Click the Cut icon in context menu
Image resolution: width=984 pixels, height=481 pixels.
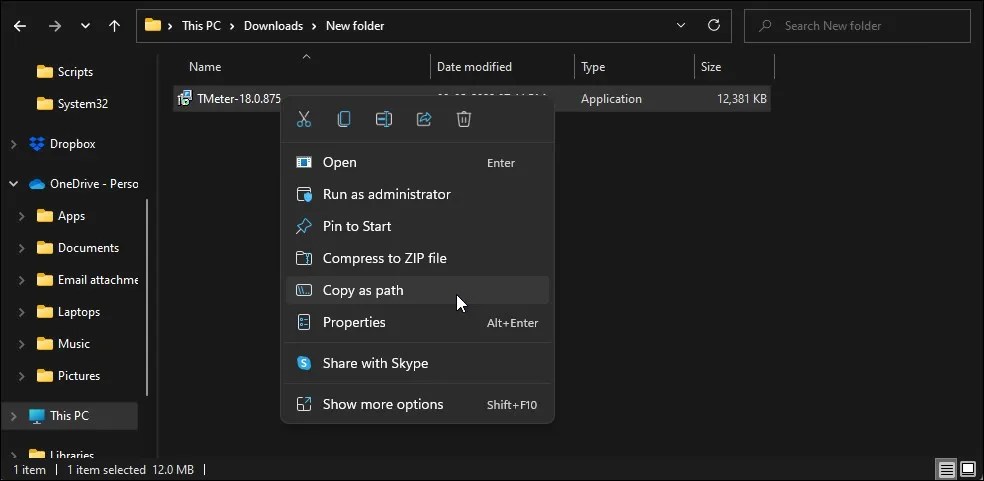[x=304, y=119]
